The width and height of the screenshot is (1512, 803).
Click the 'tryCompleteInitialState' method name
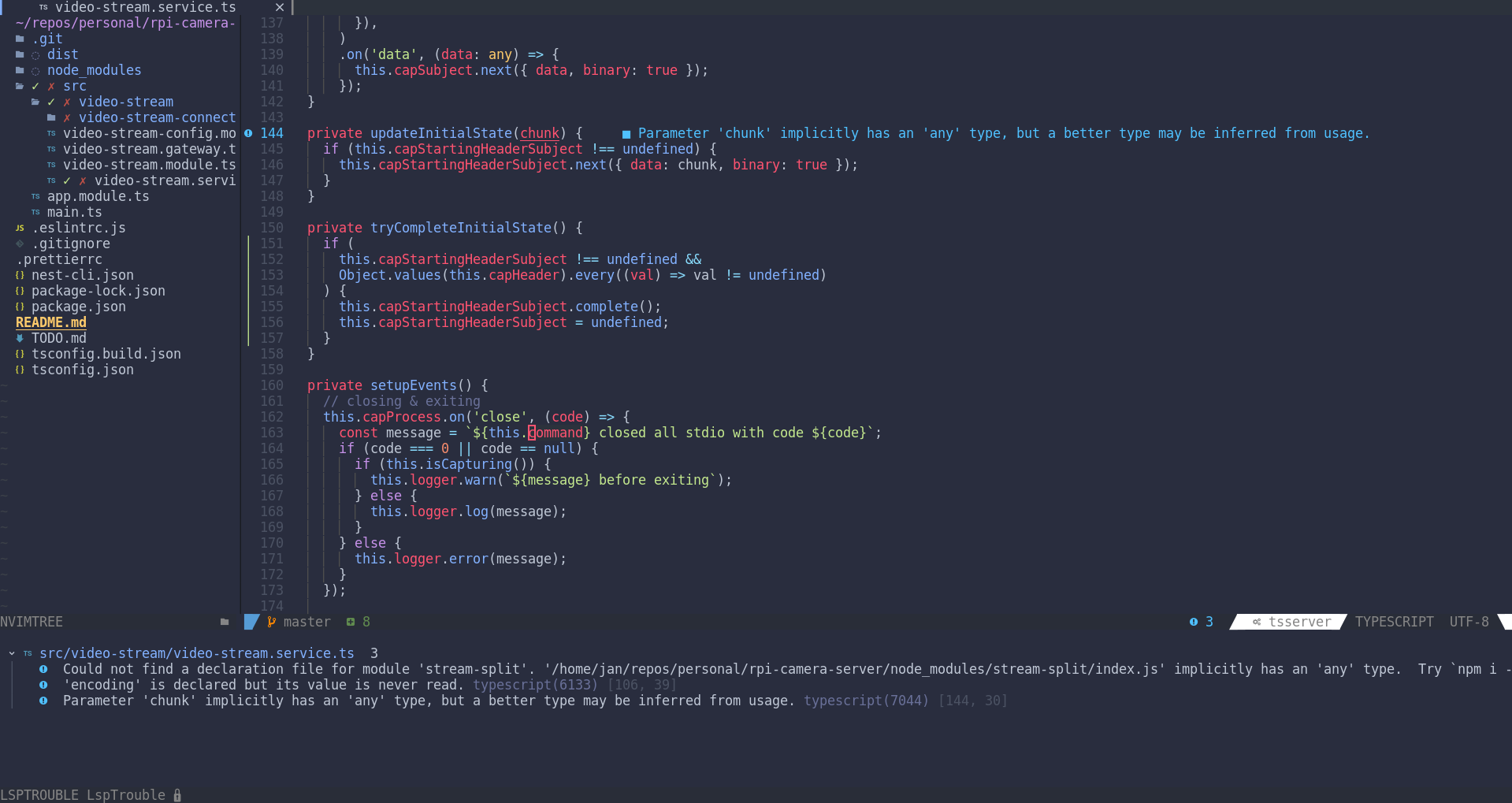pos(461,228)
